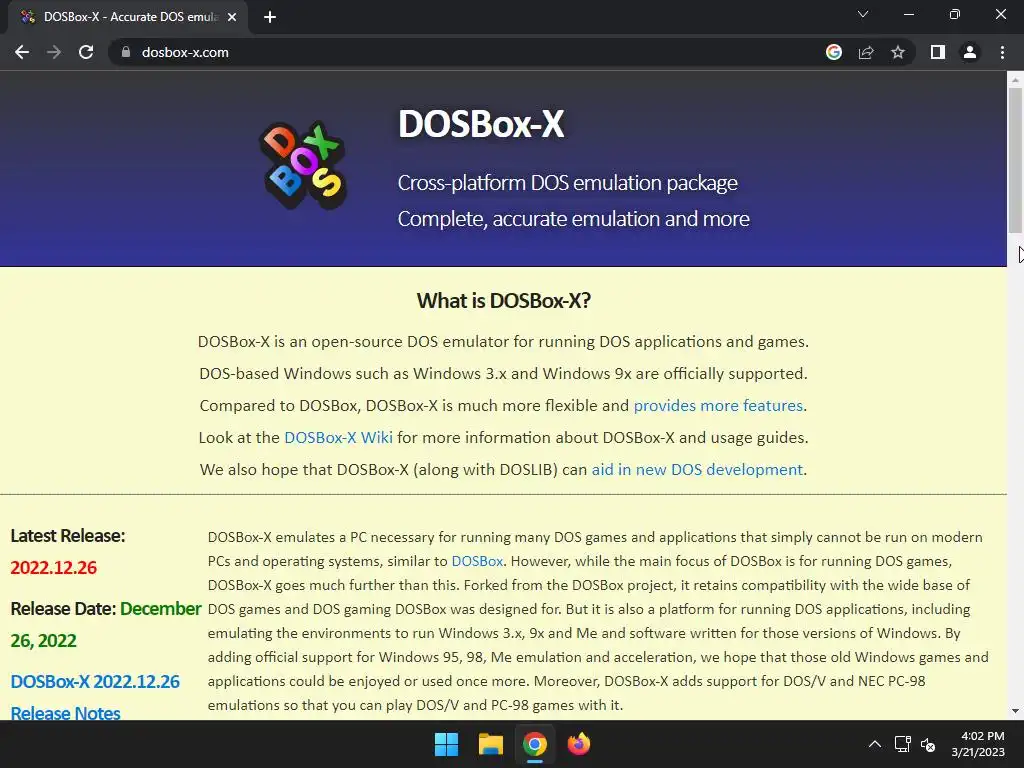
Task: Close the DOSBox-X tab
Action: point(232,17)
